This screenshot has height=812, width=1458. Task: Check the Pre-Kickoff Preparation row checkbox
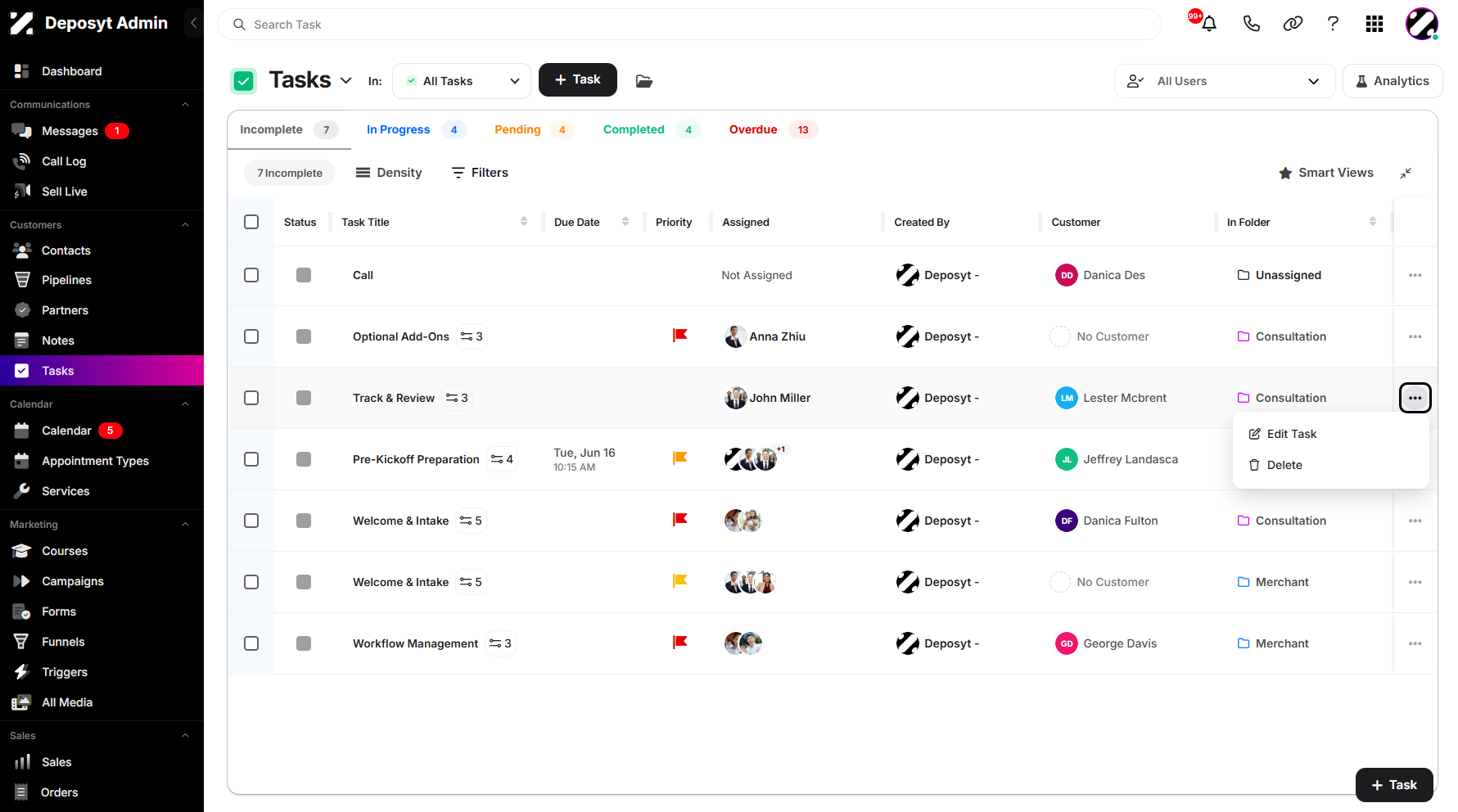click(x=251, y=459)
